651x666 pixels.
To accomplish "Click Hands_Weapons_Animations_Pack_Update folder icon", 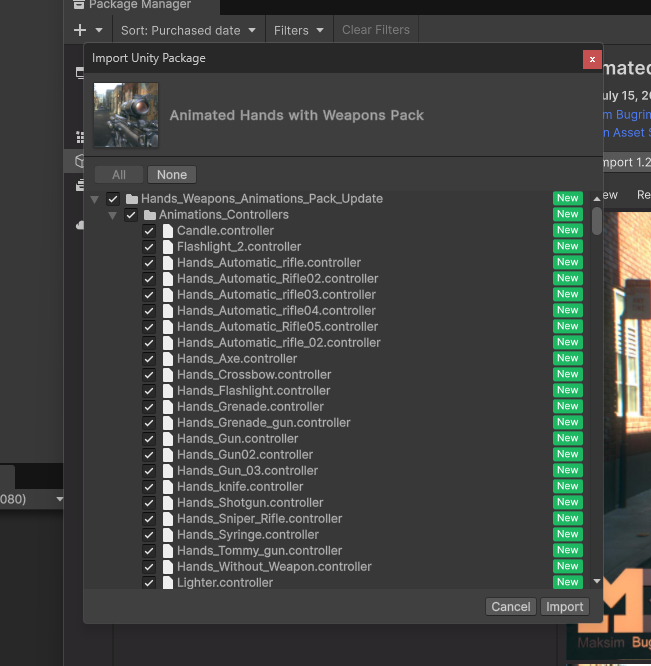I will 132,199.
